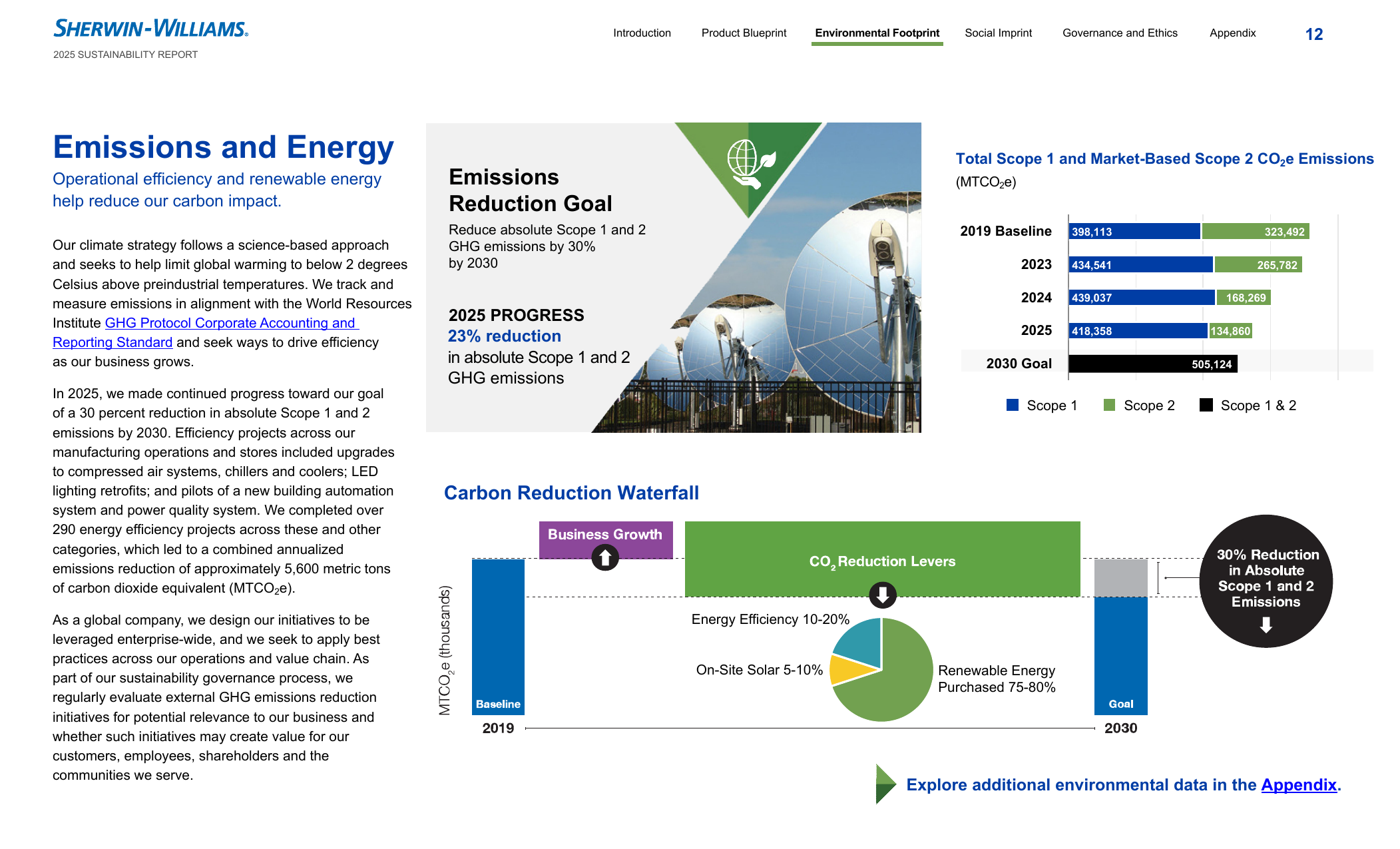The height and width of the screenshot is (849, 1400).
Task: Click the yellow On-Site Solar pie slice
Action: 851,671
